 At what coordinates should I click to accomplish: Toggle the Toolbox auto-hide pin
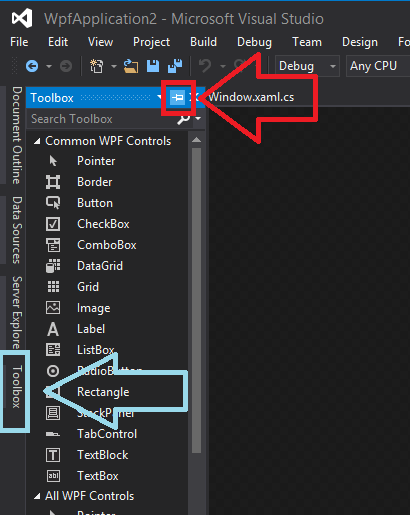pos(177,98)
